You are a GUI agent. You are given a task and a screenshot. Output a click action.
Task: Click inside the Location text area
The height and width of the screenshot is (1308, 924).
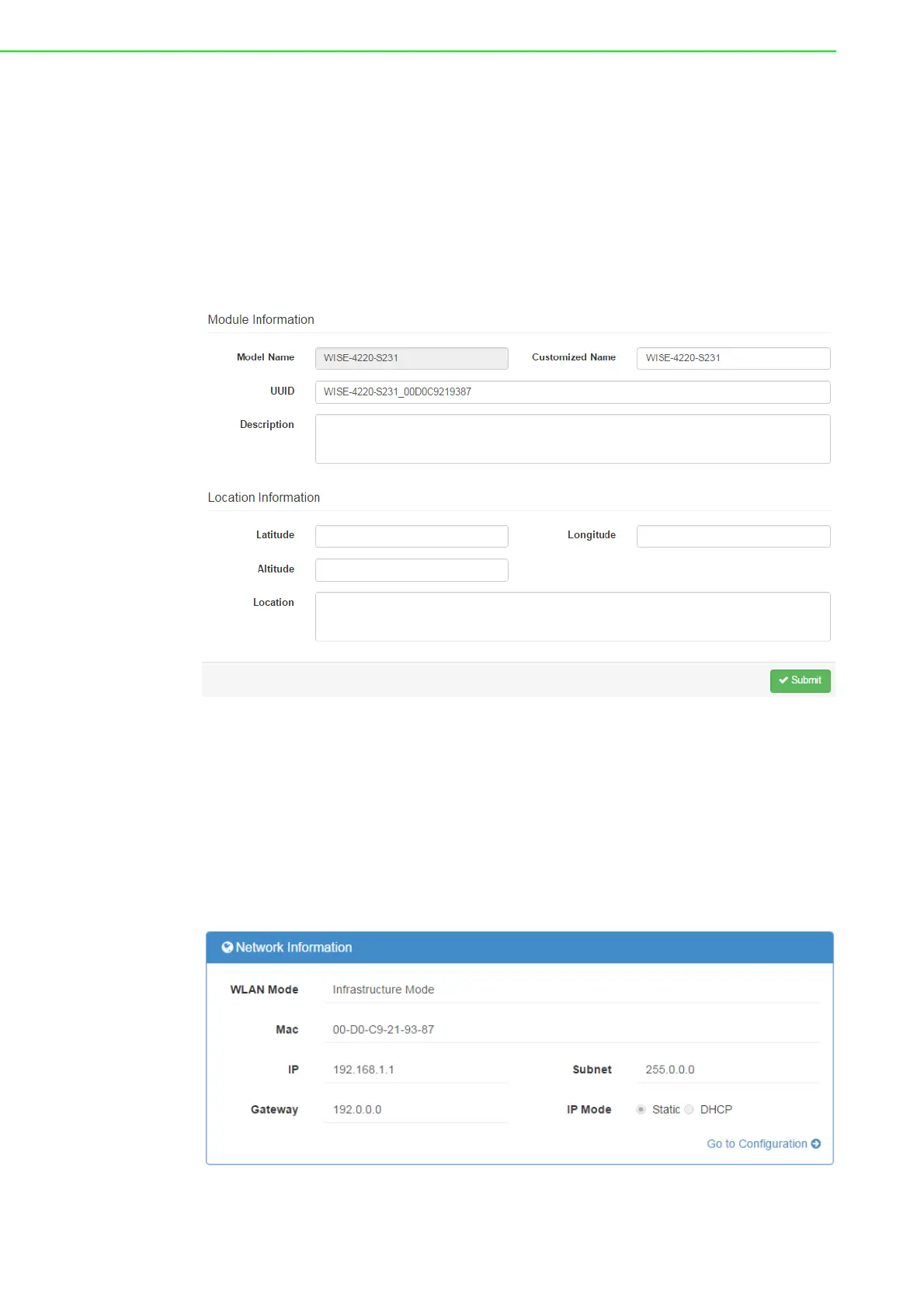[572, 617]
